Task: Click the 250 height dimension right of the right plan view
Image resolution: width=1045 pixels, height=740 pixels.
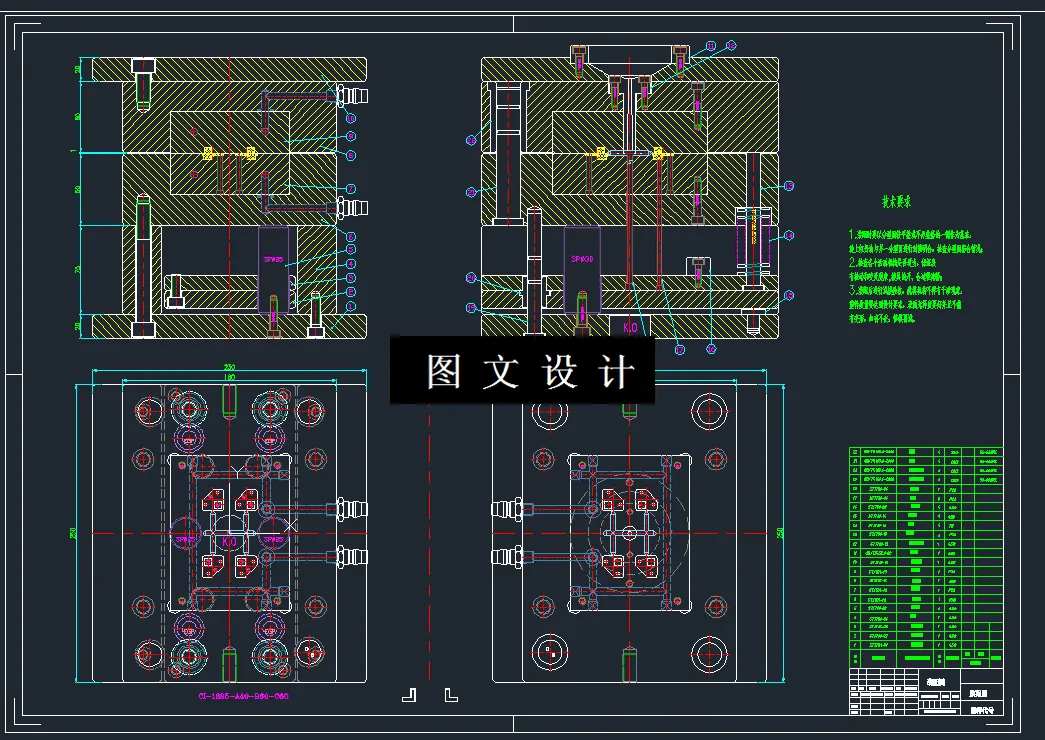Action: coord(780,533)
